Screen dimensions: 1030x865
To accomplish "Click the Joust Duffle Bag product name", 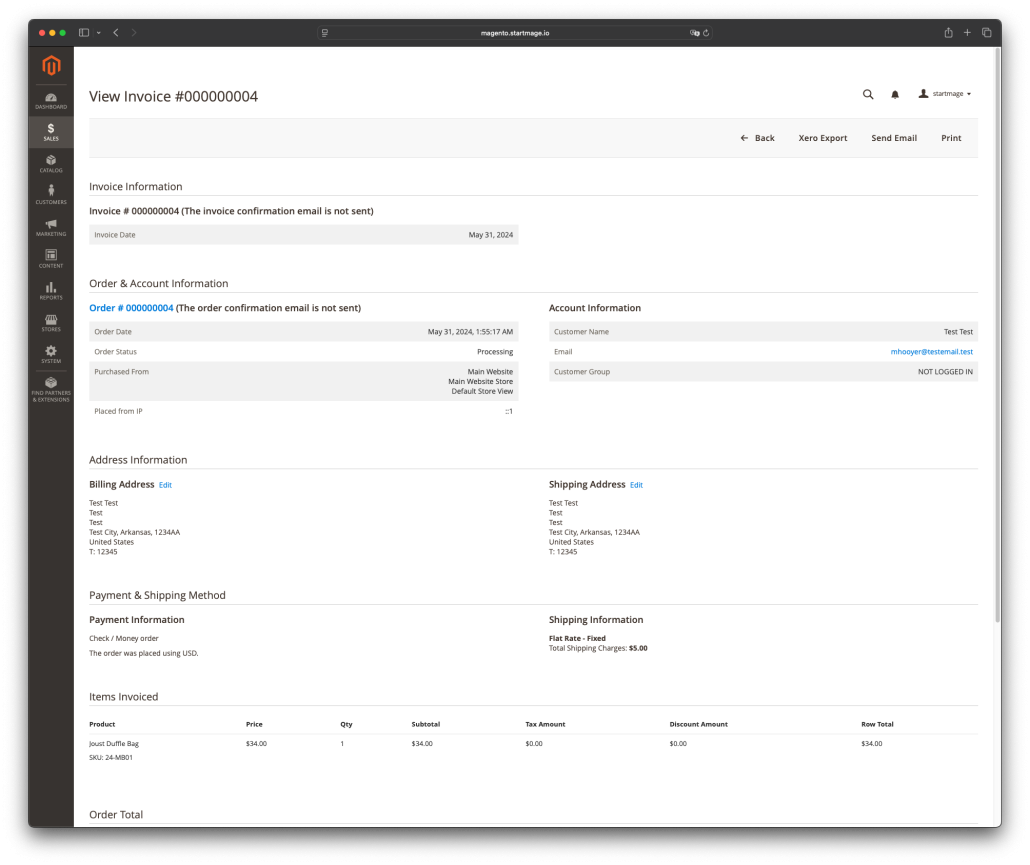I will click(114, 744).
